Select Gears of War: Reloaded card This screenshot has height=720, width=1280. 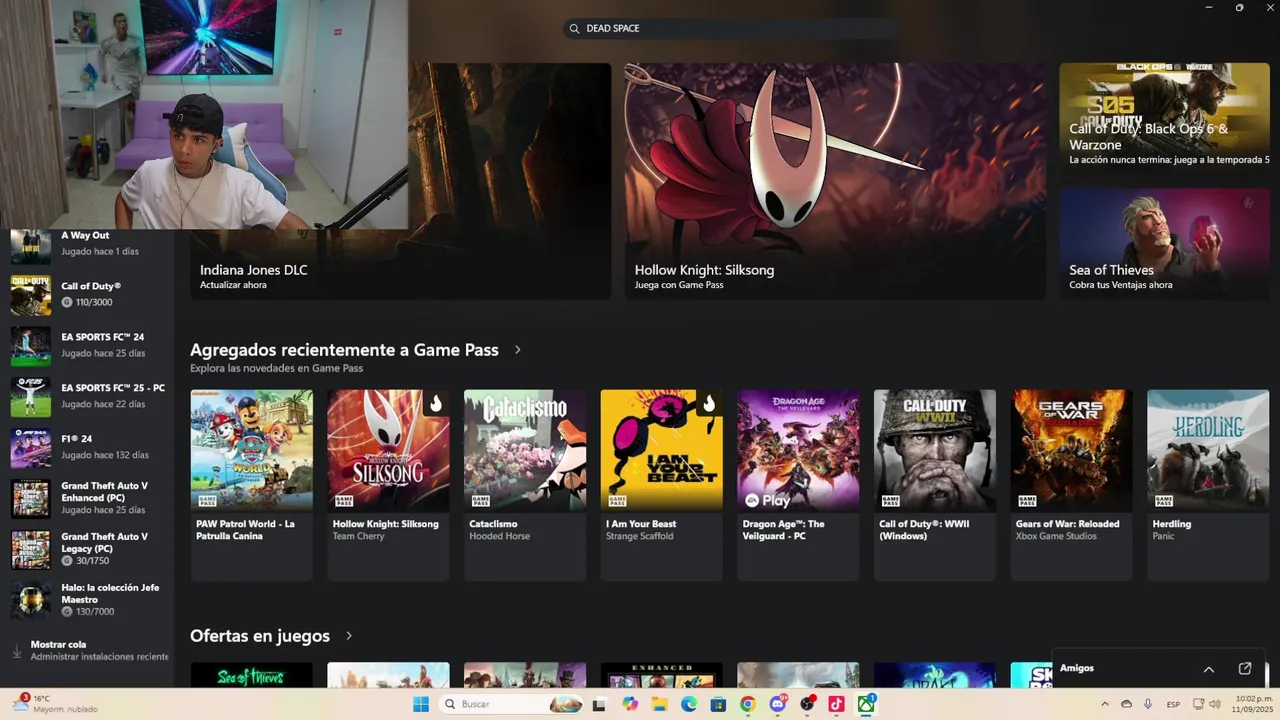[x=1071, y=485]
